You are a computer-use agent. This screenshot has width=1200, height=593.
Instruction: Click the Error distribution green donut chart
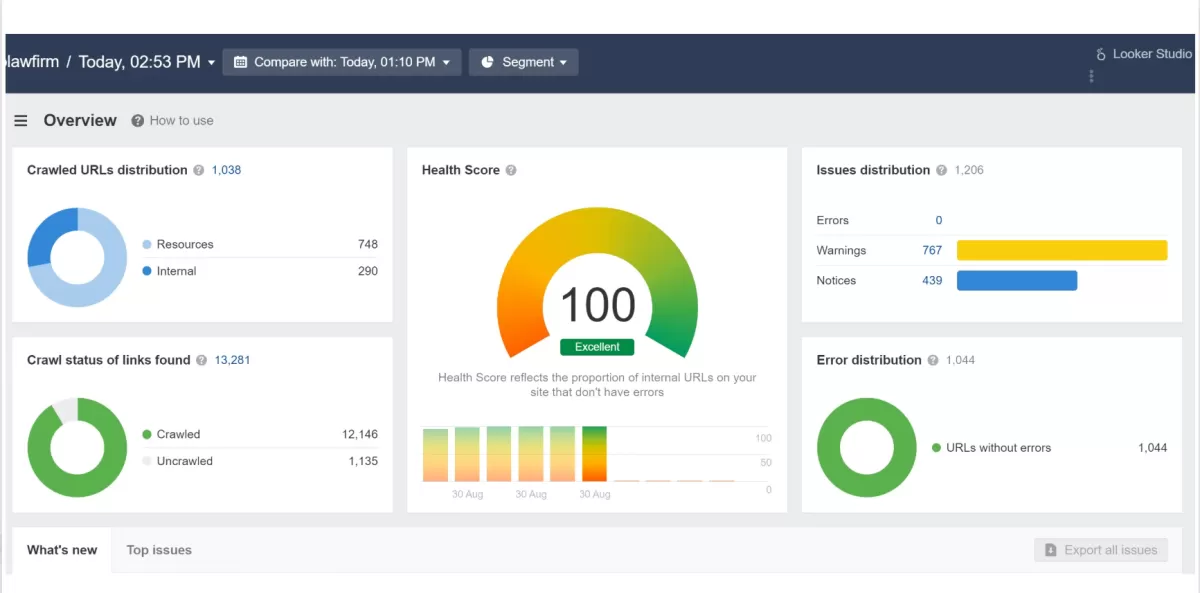[x=867, y=447]
